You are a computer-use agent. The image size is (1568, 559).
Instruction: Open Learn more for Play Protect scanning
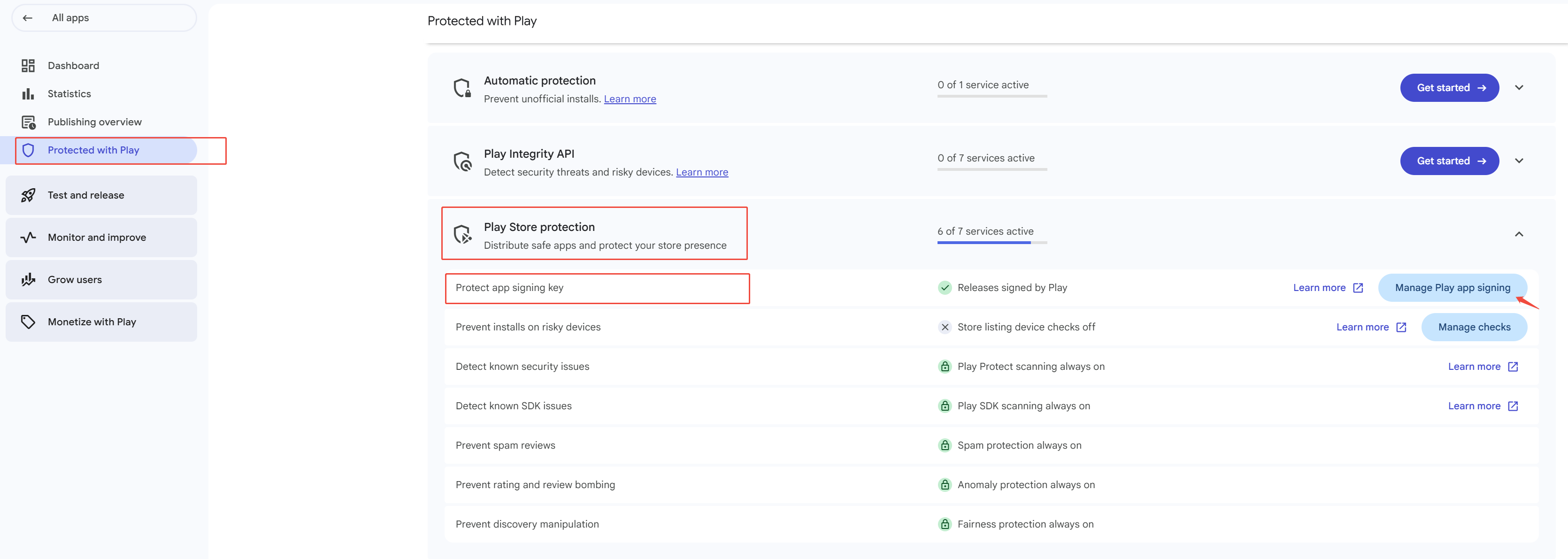click(1483, 367)
